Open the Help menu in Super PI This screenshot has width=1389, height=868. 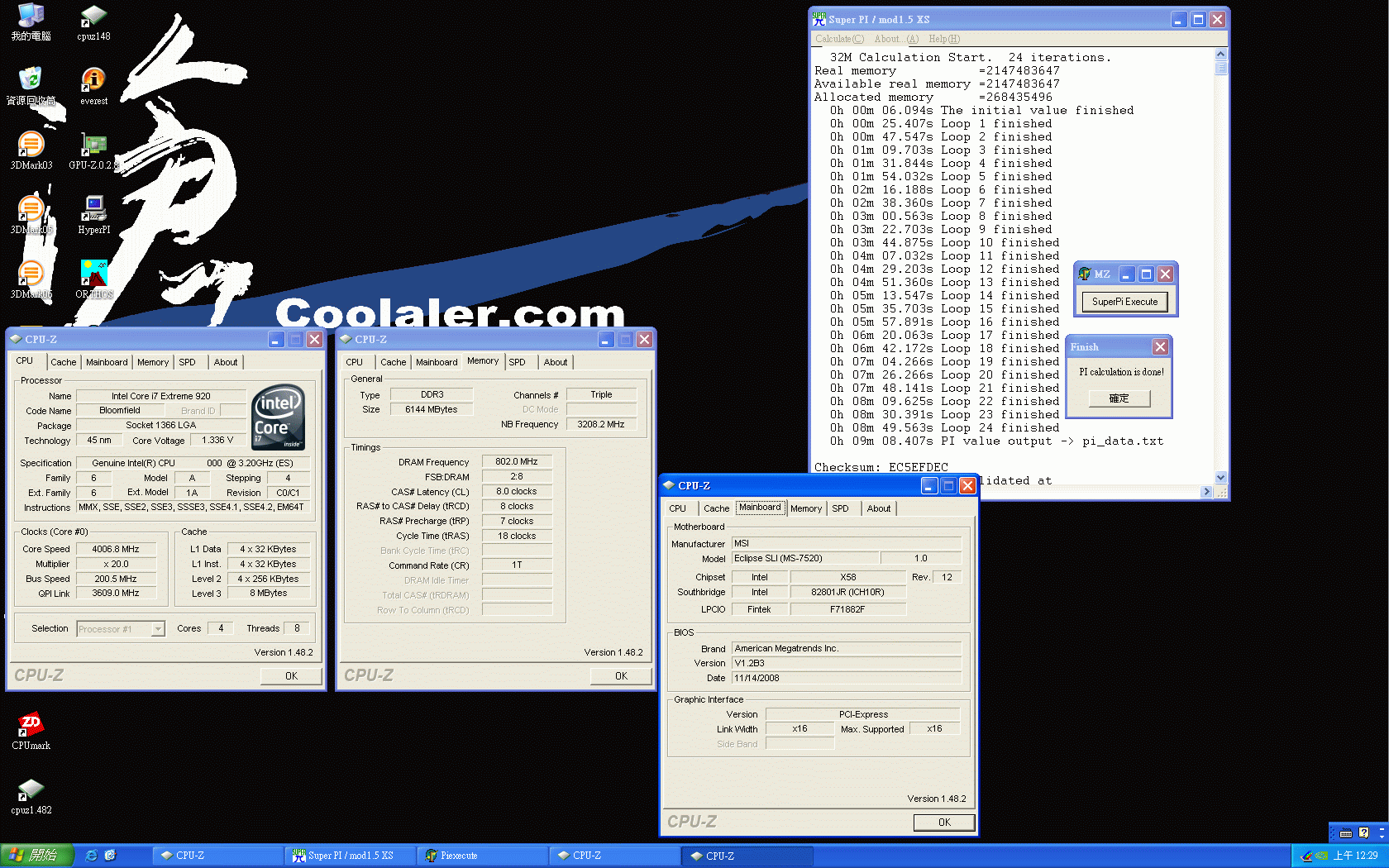click(x=944, y=39)
